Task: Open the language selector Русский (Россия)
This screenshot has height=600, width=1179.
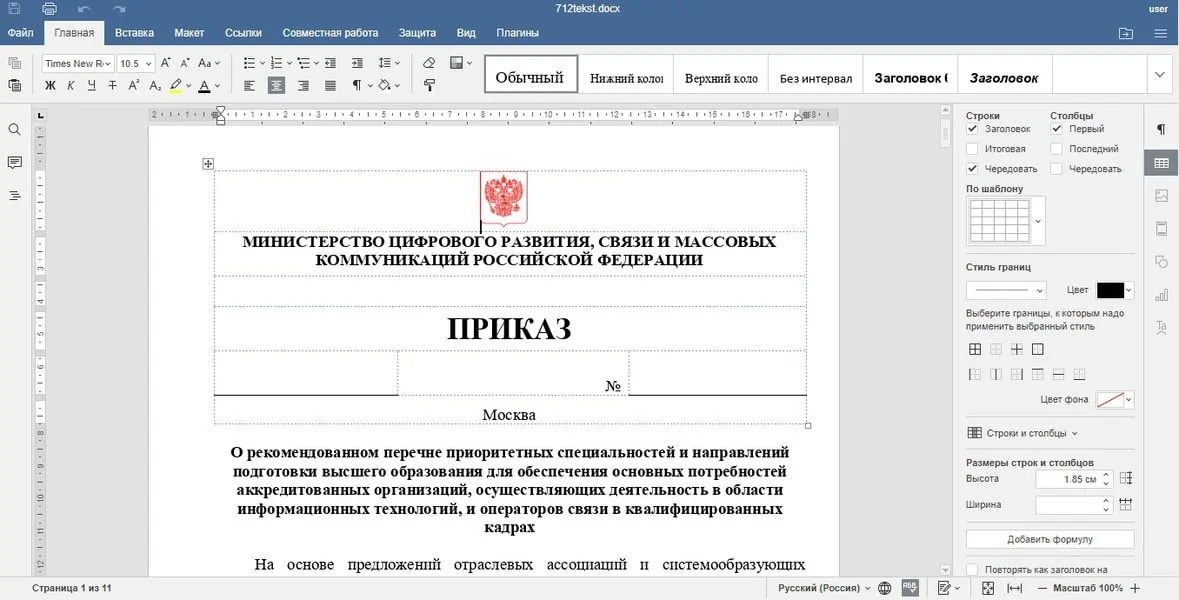Action: (824, 588)
